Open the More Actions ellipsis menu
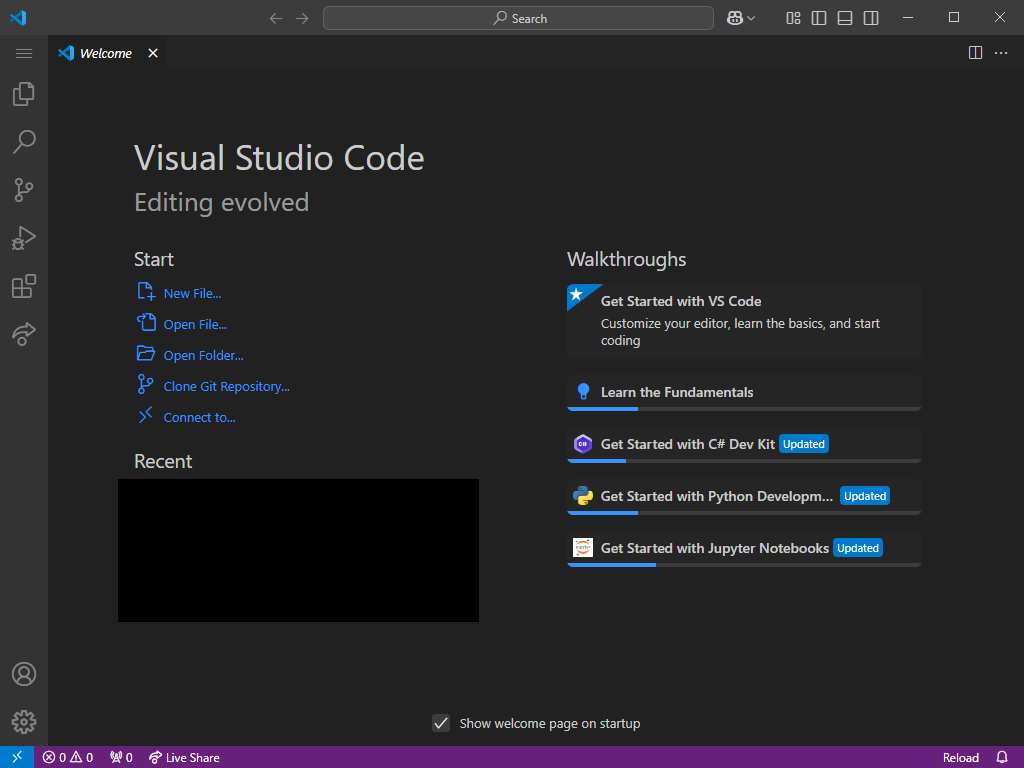This screenshot has height=768, width=1024. tap(1002, 53)
